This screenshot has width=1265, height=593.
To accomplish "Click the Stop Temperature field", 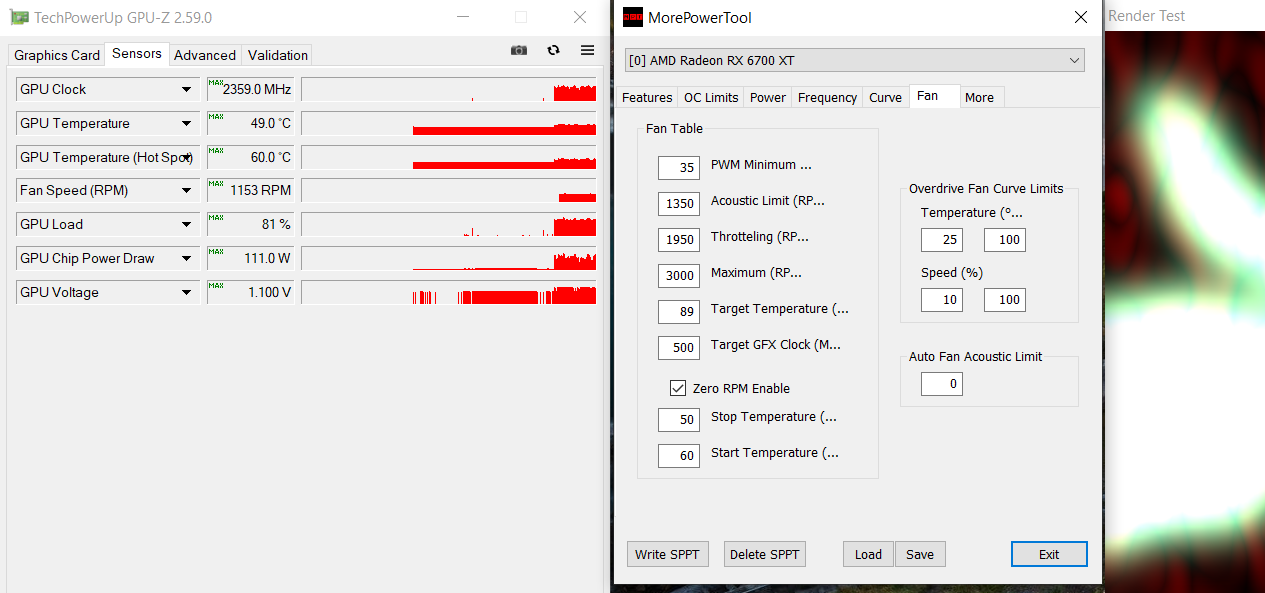I will point(679,419).
